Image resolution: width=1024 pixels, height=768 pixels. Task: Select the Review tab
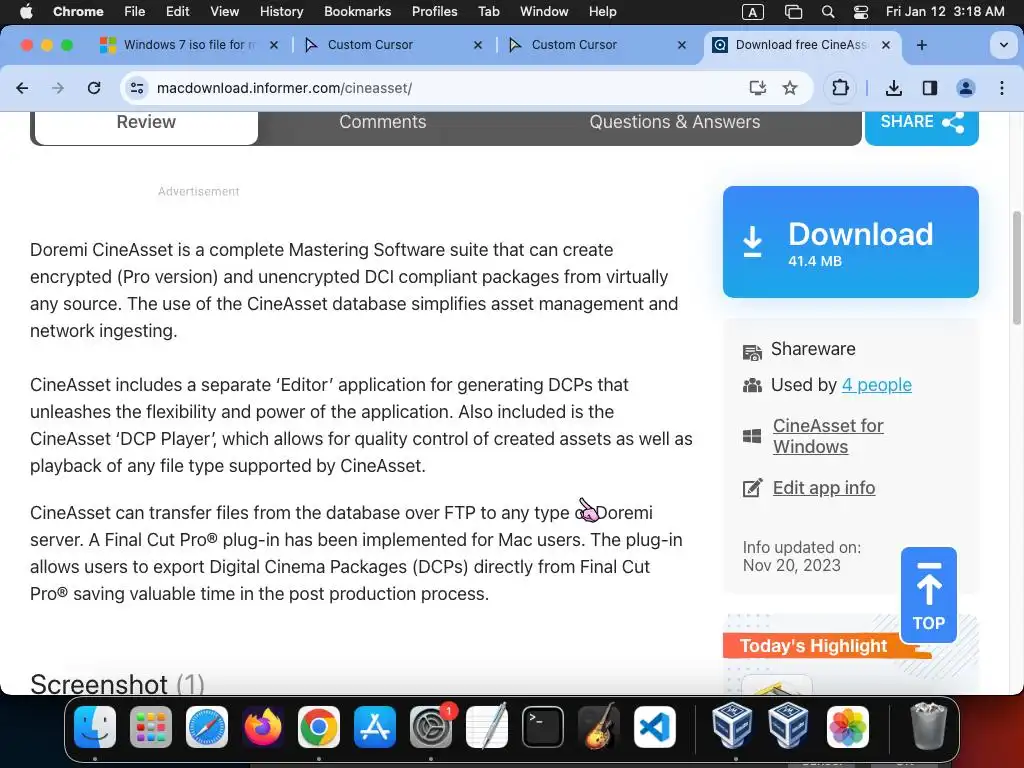point(146,122)
